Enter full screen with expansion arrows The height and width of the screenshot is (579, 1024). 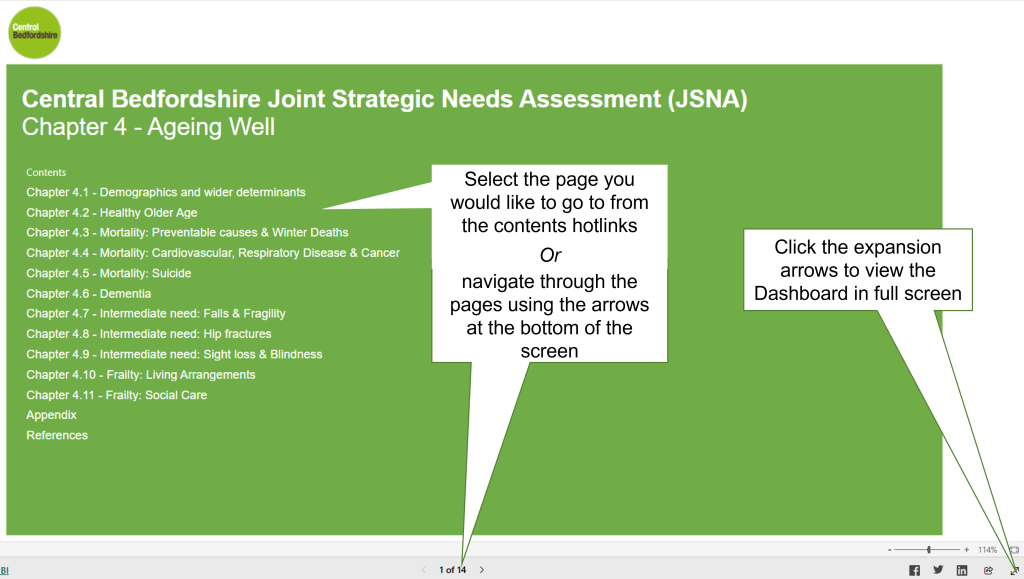1014,571
